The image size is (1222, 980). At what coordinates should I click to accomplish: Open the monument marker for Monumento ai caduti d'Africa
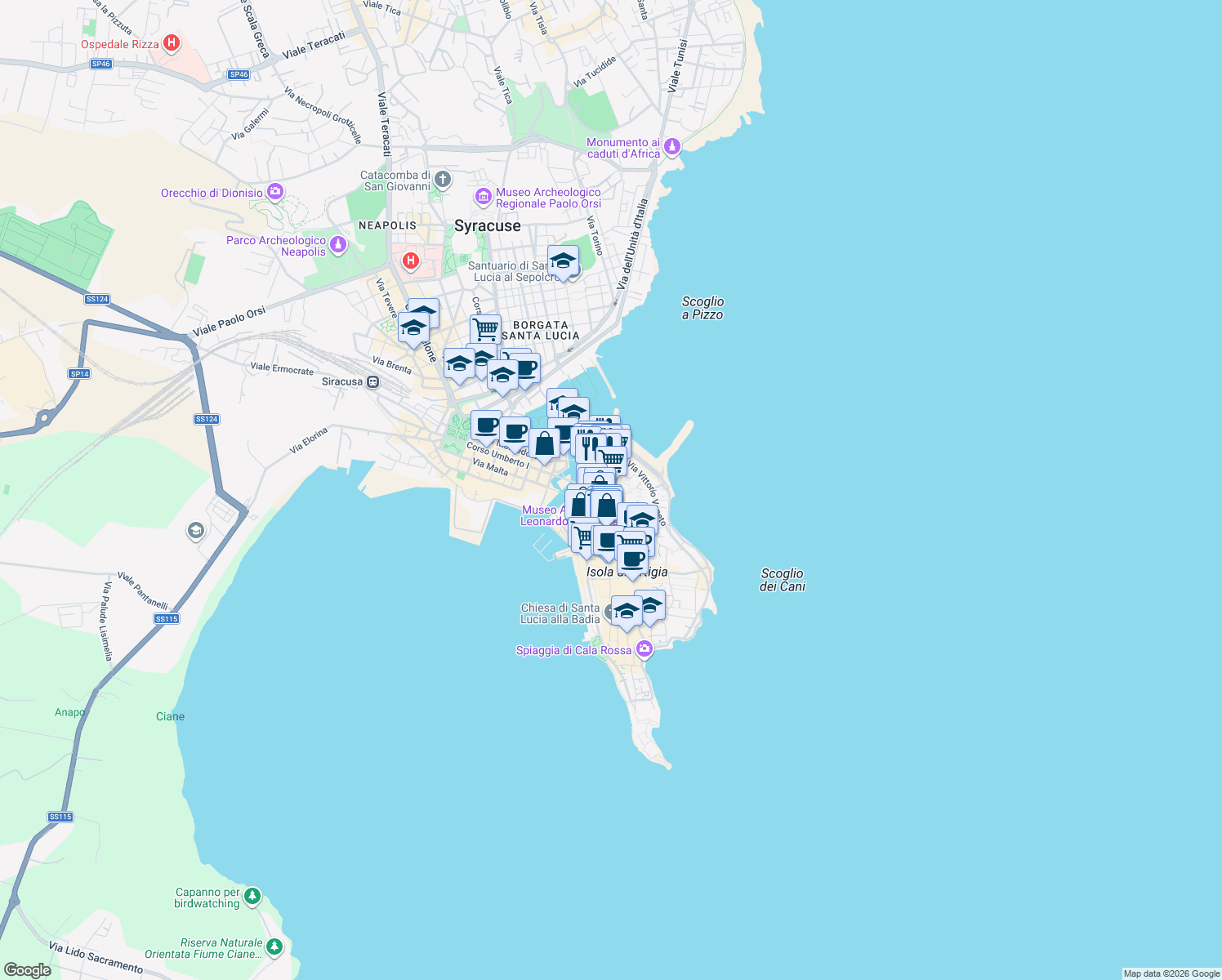(671, 145)
